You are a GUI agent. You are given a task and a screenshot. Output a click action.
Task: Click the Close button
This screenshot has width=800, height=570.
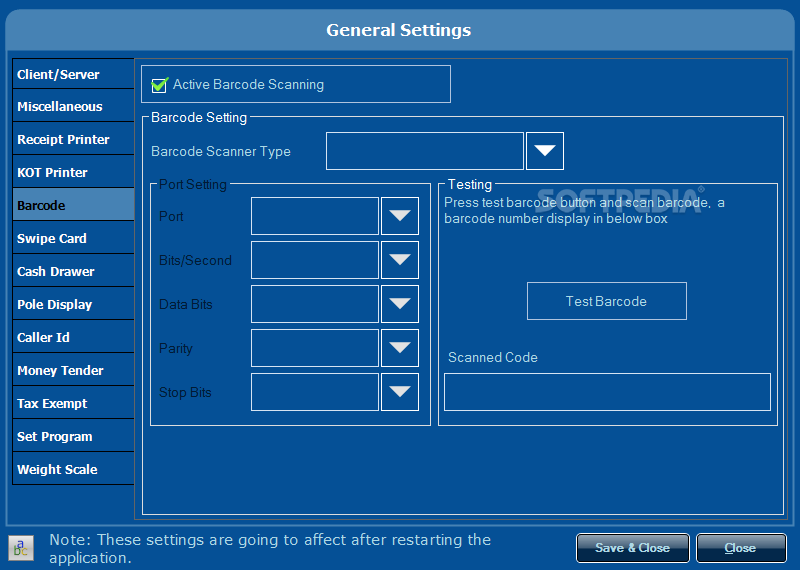(x=741, y=548)
